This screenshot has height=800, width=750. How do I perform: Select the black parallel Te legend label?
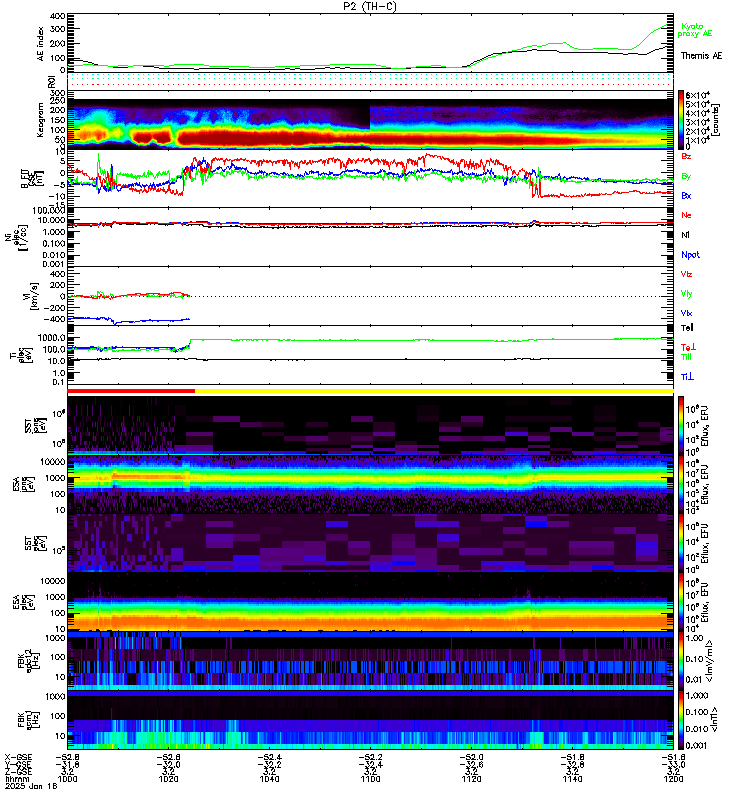point(687,328)
